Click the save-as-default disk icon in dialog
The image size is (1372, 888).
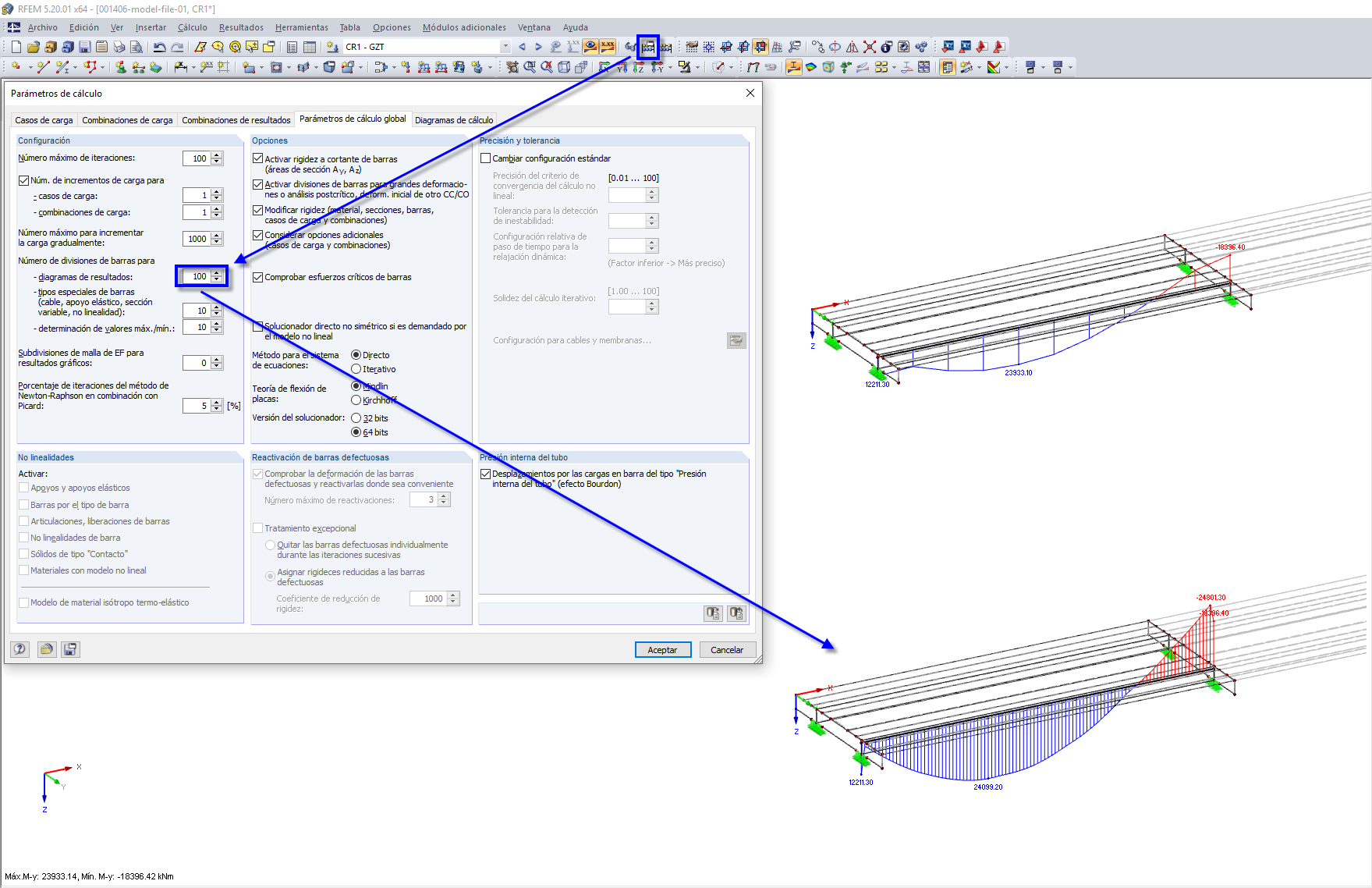pos(70,649)
